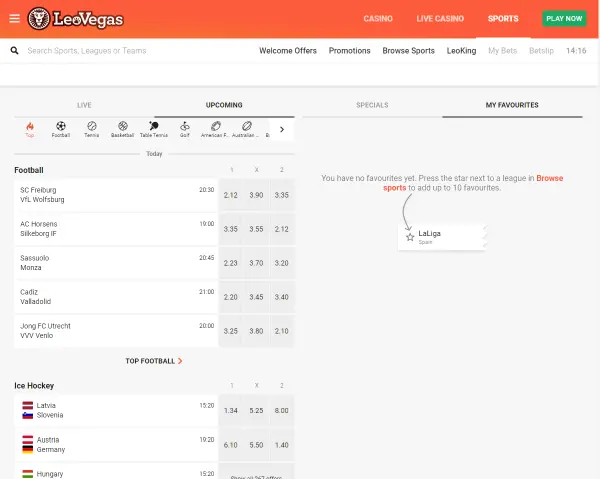
Task: Select draw odds 5.50 for Austria vs Germany
Action: [256, 445]
